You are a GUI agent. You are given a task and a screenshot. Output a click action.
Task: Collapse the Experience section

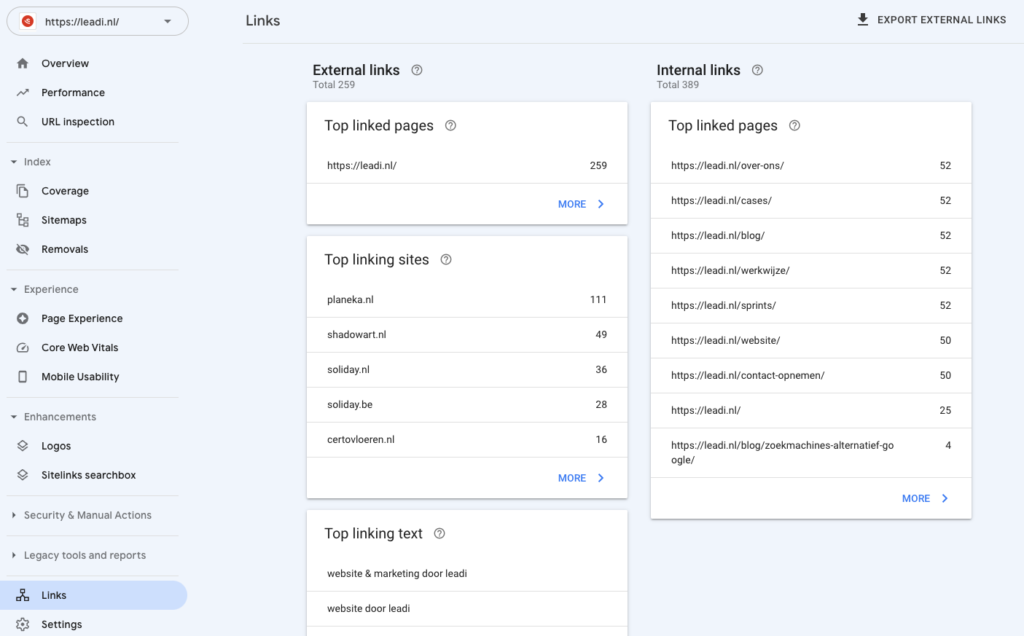(14, 289)
